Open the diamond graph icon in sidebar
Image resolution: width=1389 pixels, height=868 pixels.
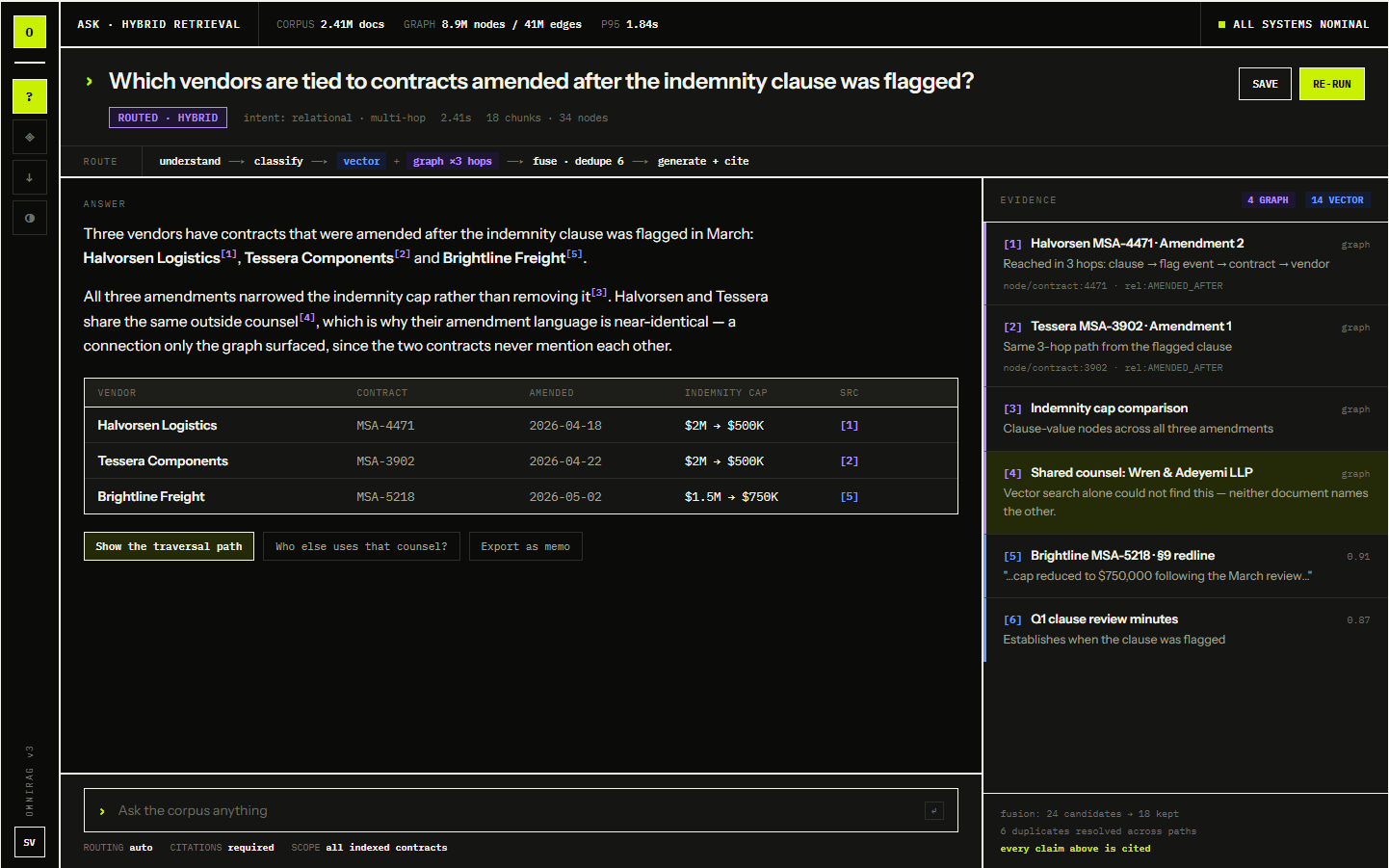click(x=30, y=137)
